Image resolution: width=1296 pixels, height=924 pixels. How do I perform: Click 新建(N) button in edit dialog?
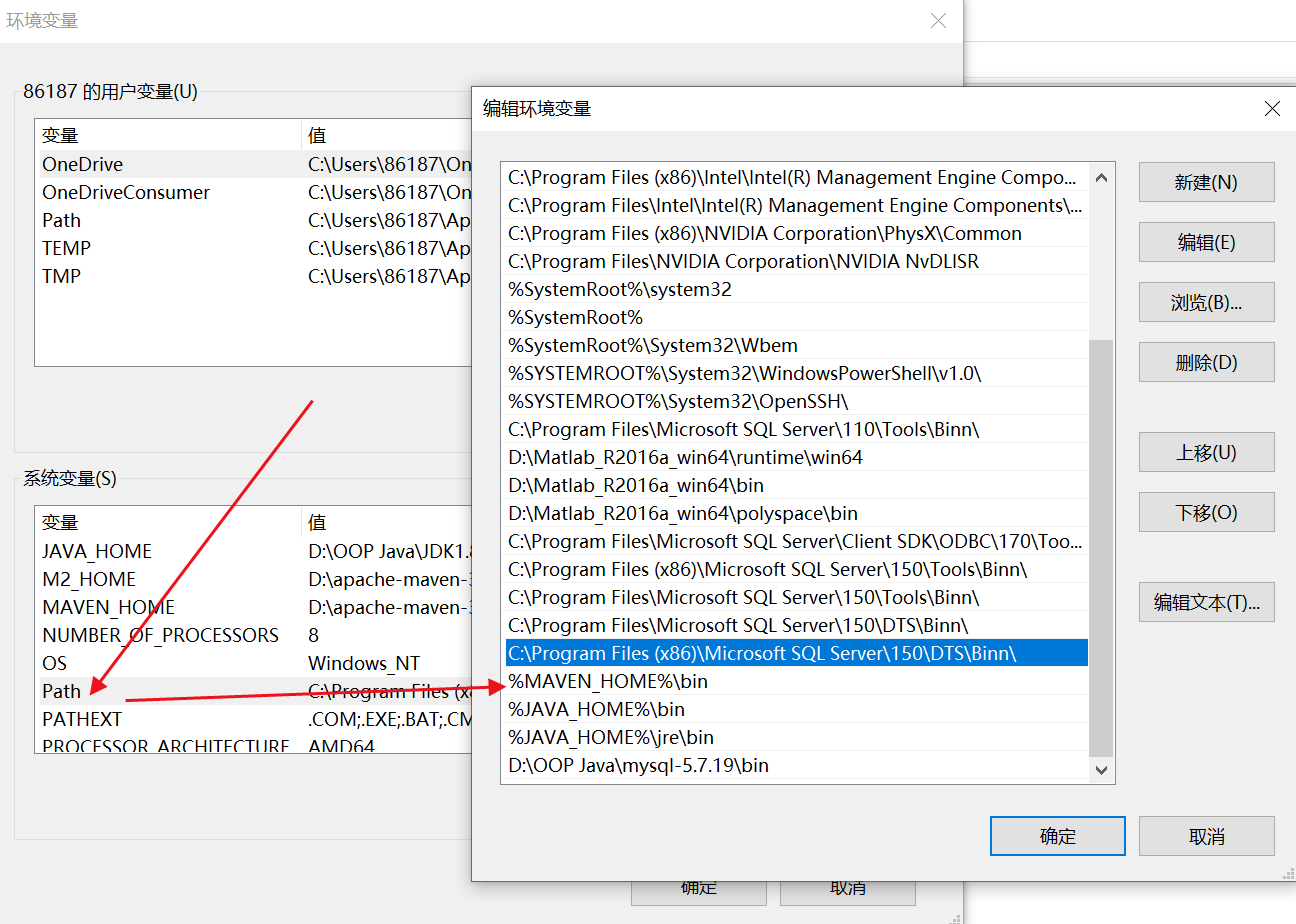click(1206, 182)
